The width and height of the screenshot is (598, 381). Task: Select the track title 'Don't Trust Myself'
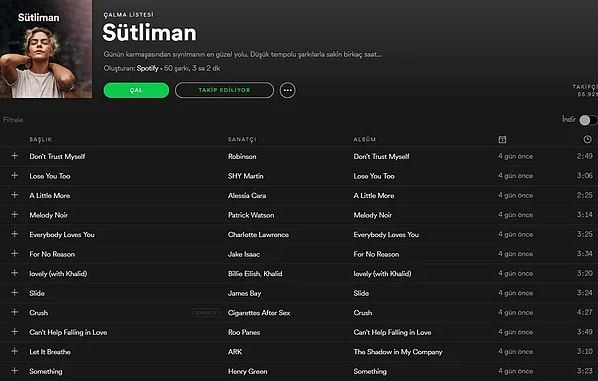57,156
